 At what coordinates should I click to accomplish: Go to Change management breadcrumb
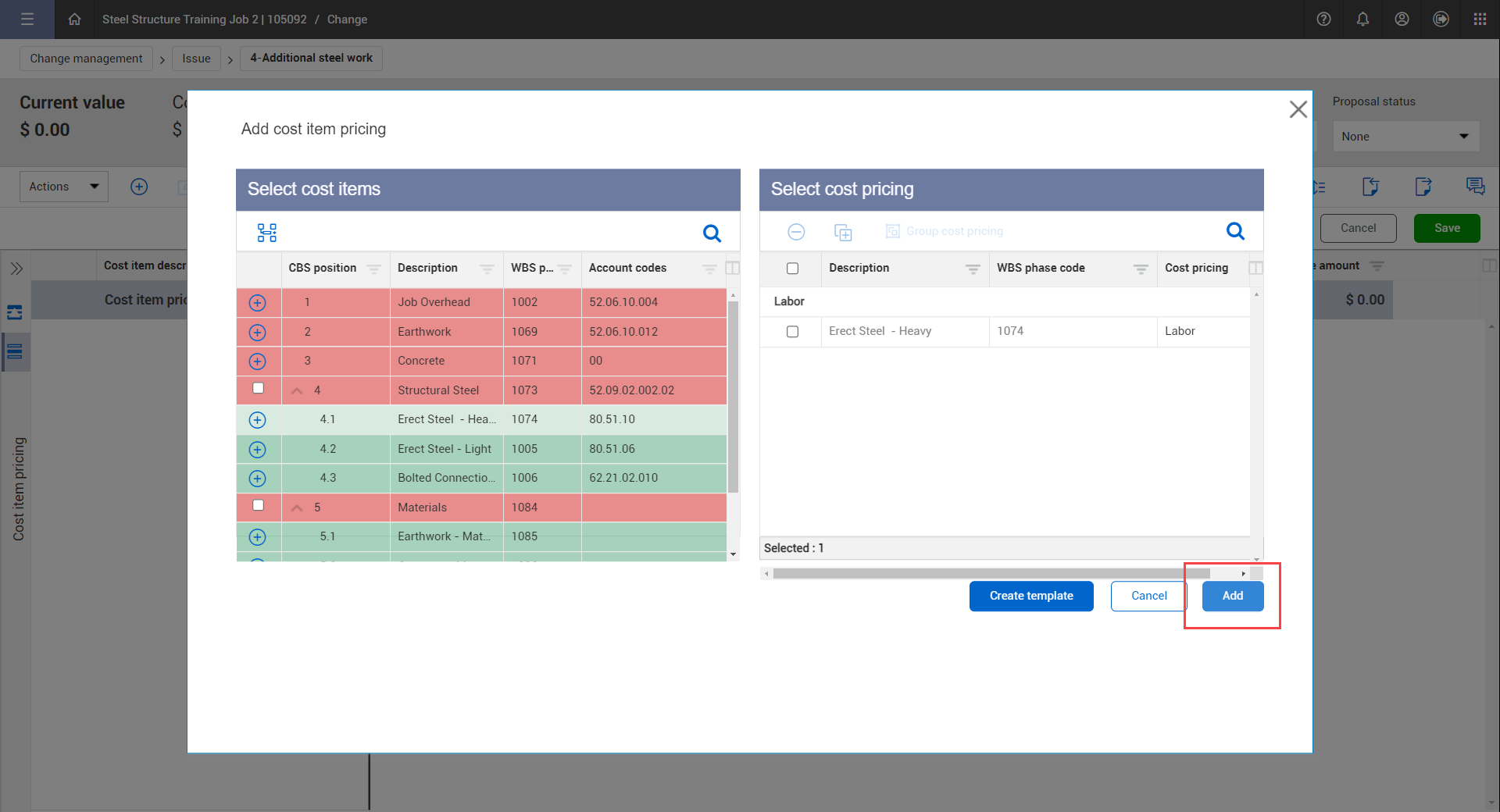click(x=86, y=59)
